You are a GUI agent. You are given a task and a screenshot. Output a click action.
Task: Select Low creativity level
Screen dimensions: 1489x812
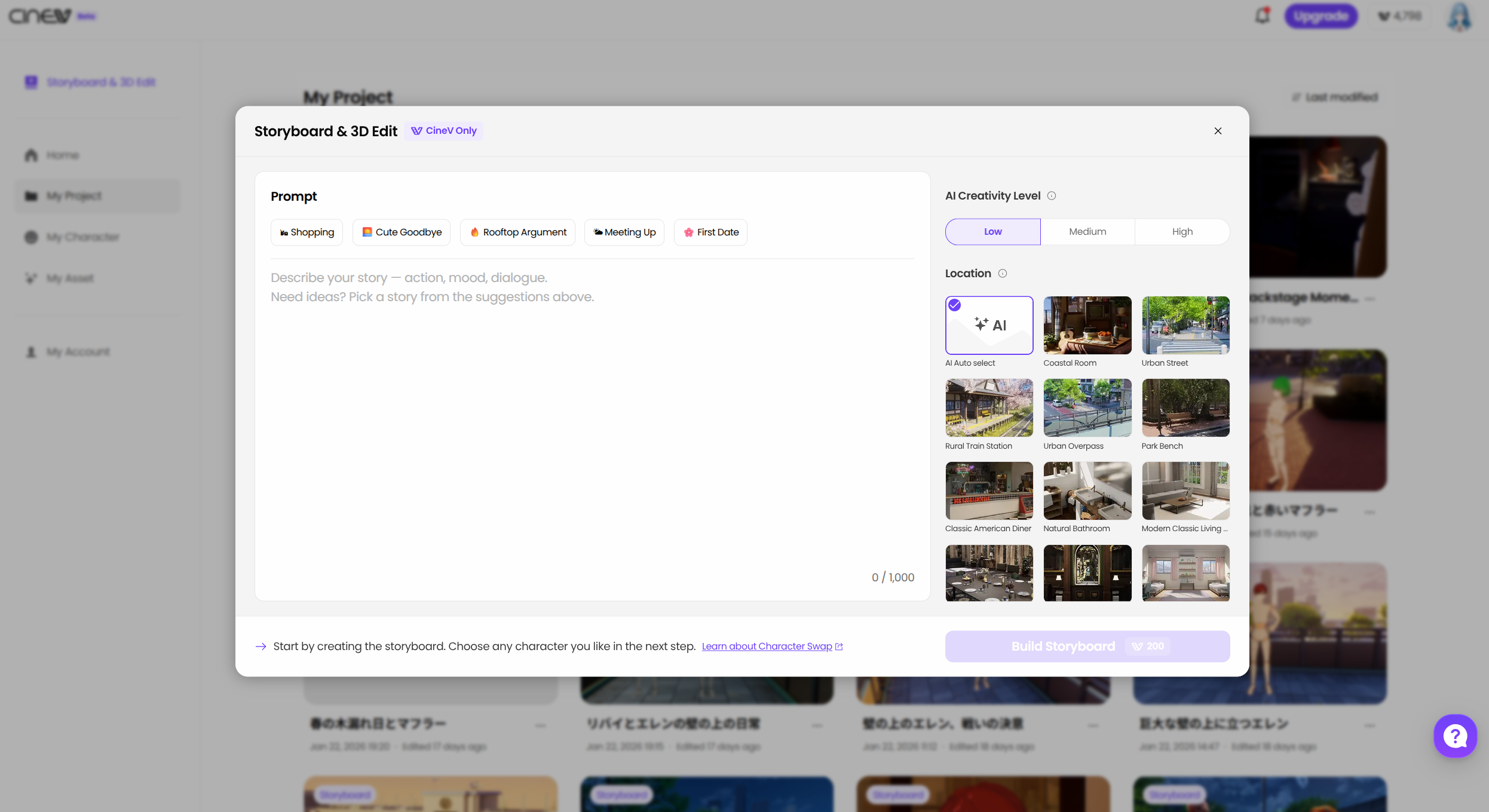[x=992, y=232]
